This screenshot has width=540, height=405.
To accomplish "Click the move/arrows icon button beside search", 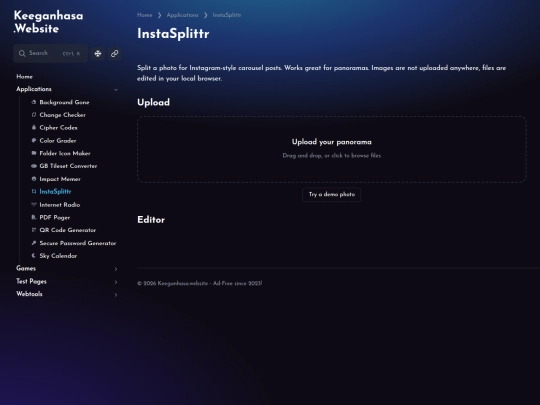I will [98, 53].
